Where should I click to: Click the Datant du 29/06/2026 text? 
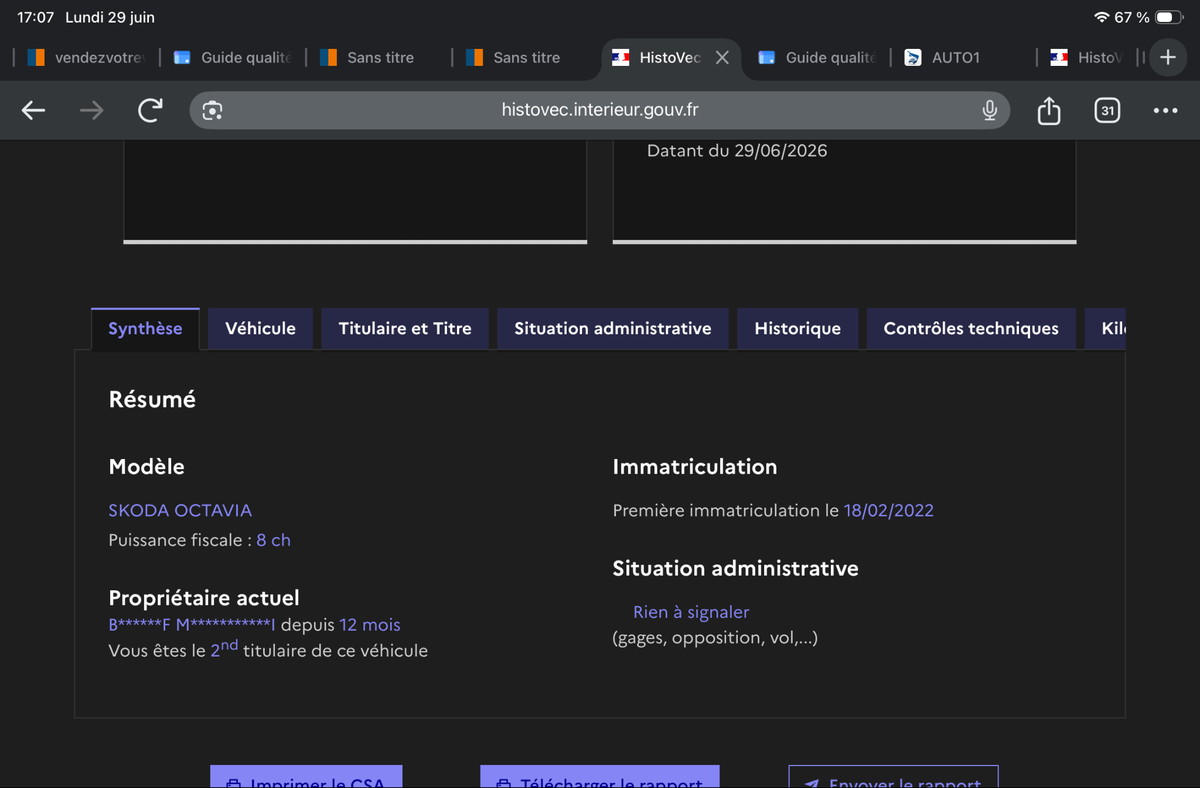click(x=737, y=151)
